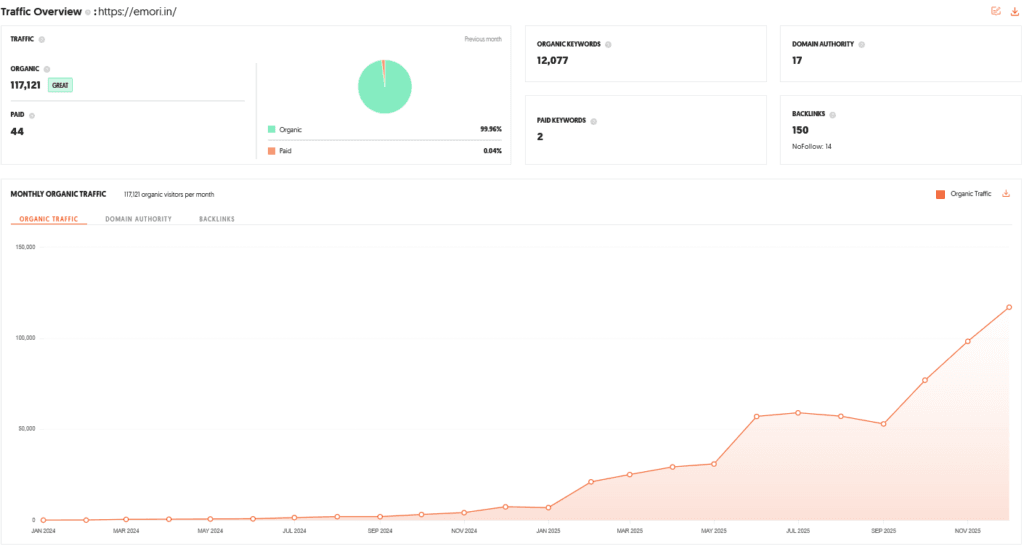The height and width of the screenshot is (546, 1024).
Task: Click the MAR 2025 x-axis label
Action: click(x=630, y=531)
